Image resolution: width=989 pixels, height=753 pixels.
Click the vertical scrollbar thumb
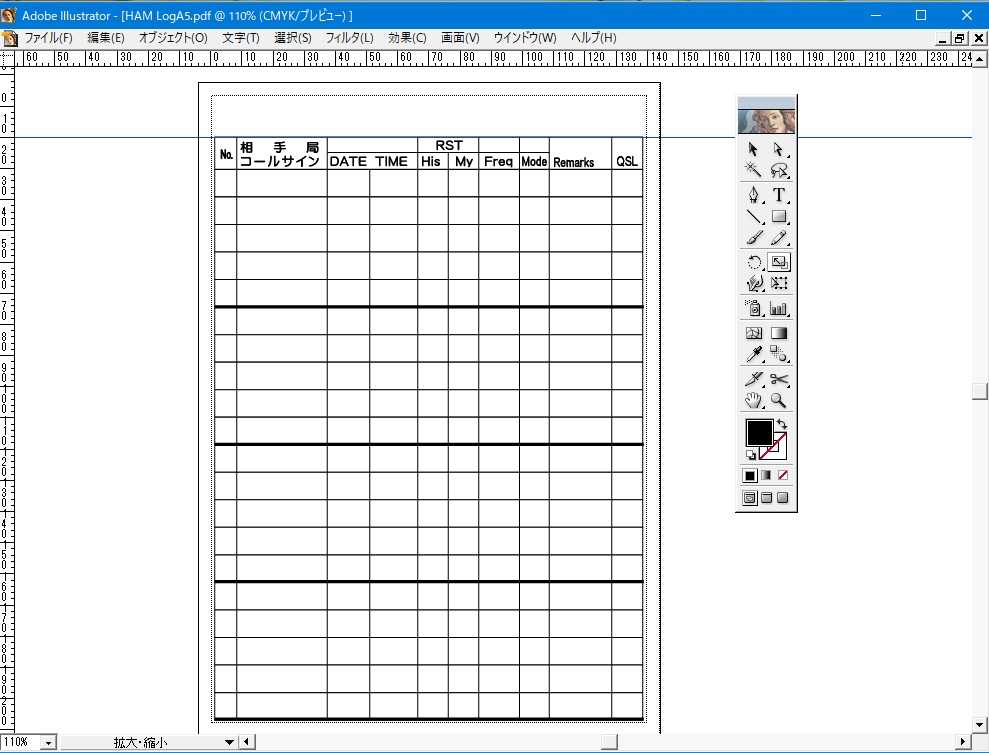point(980,391)
